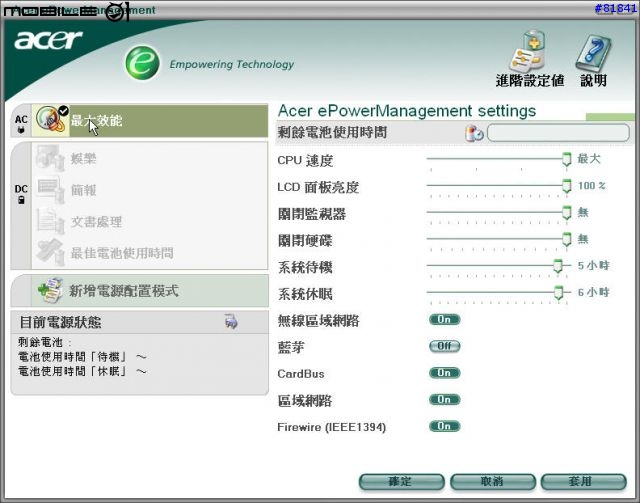Click the 娛樂 profile icon
This screenshot has height=503, width=640.
[x=50, y=158]
